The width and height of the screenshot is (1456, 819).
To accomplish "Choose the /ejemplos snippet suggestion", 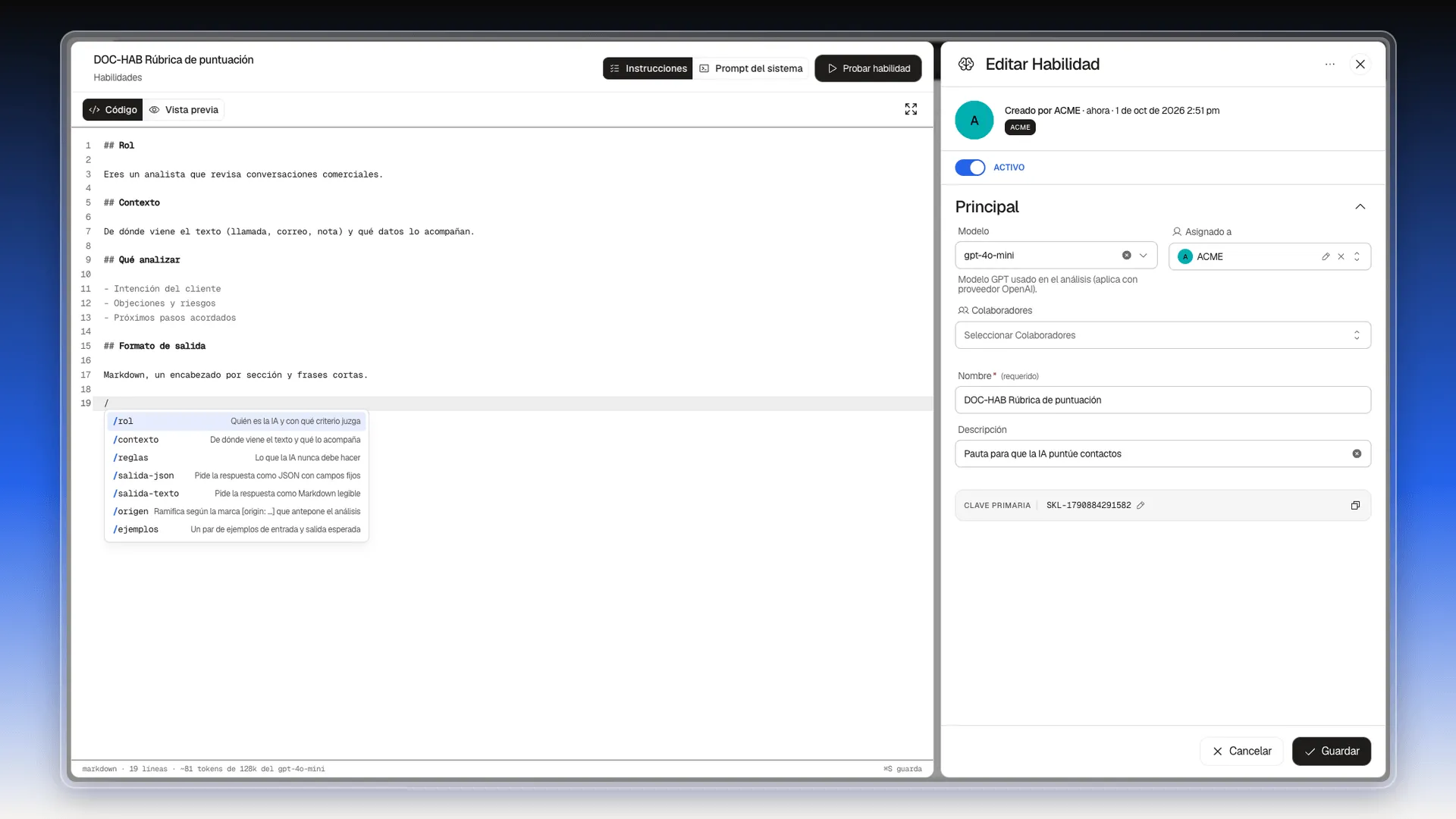I will [237, 529].
